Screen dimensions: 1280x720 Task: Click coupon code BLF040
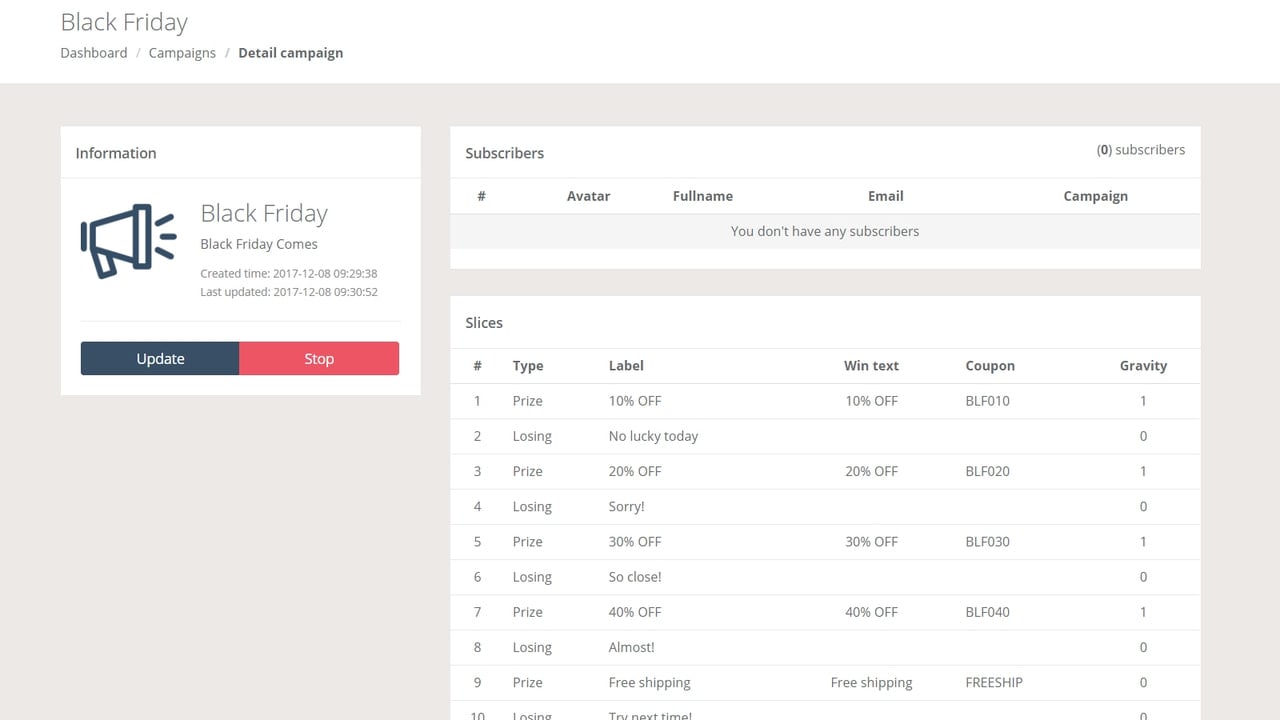[x=988, y=612]
